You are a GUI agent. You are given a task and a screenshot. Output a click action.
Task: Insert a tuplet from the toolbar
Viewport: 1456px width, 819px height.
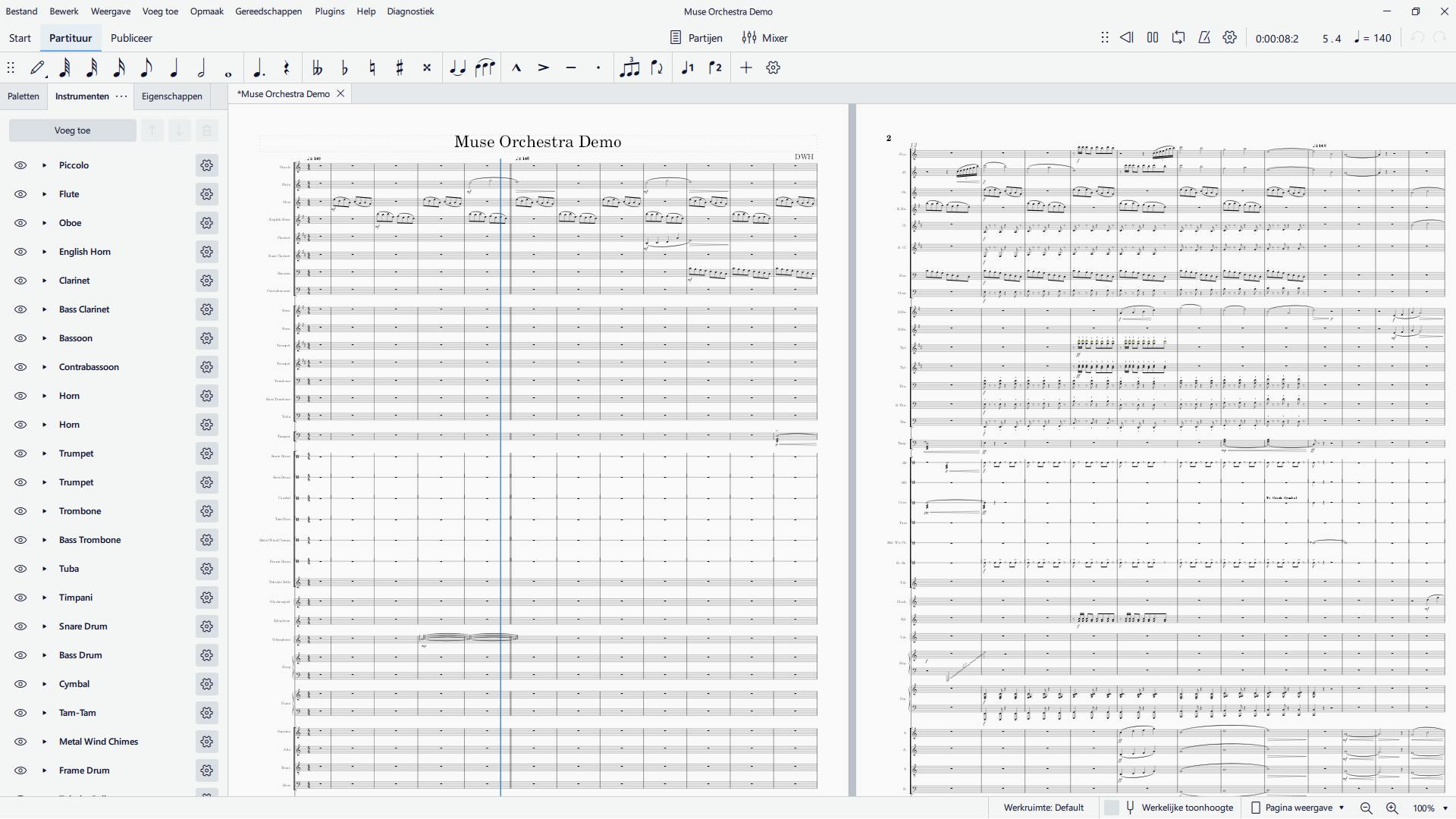point(629,68)
